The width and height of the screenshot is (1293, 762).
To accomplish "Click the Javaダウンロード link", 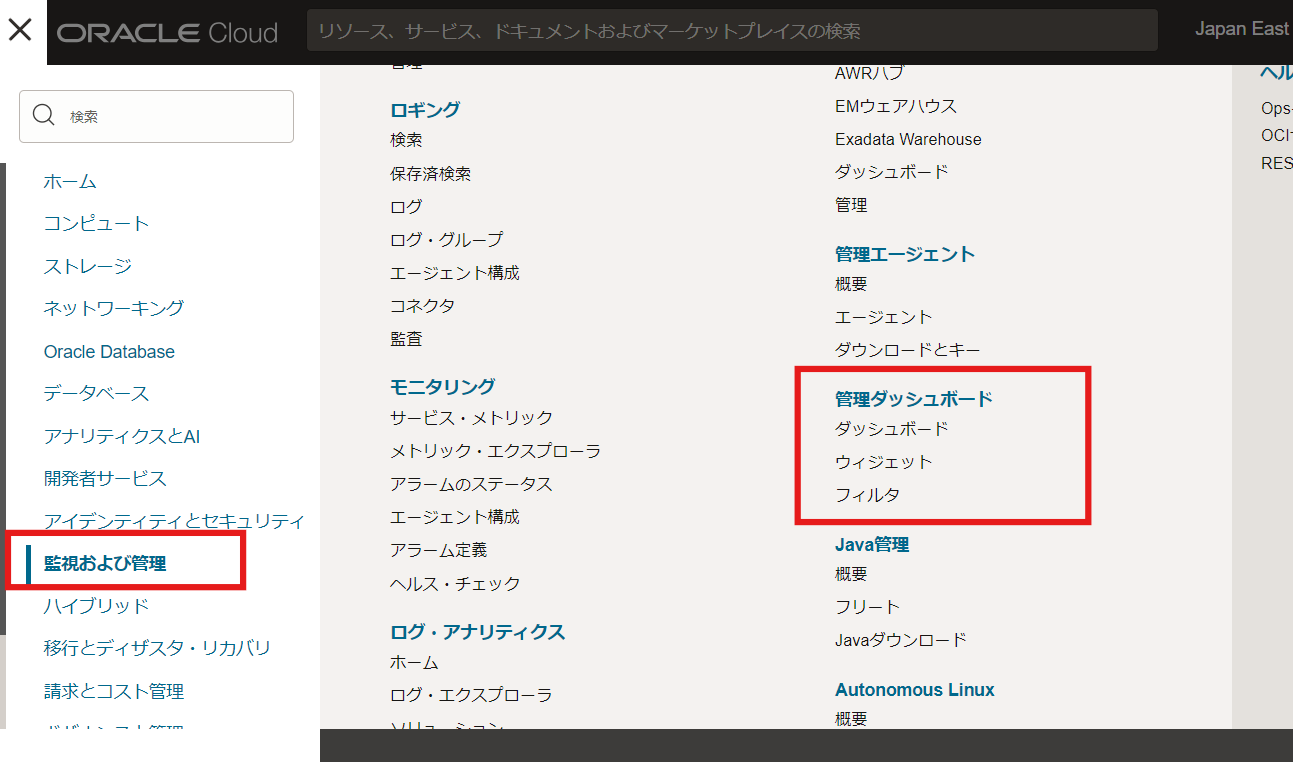I will 901,640.
